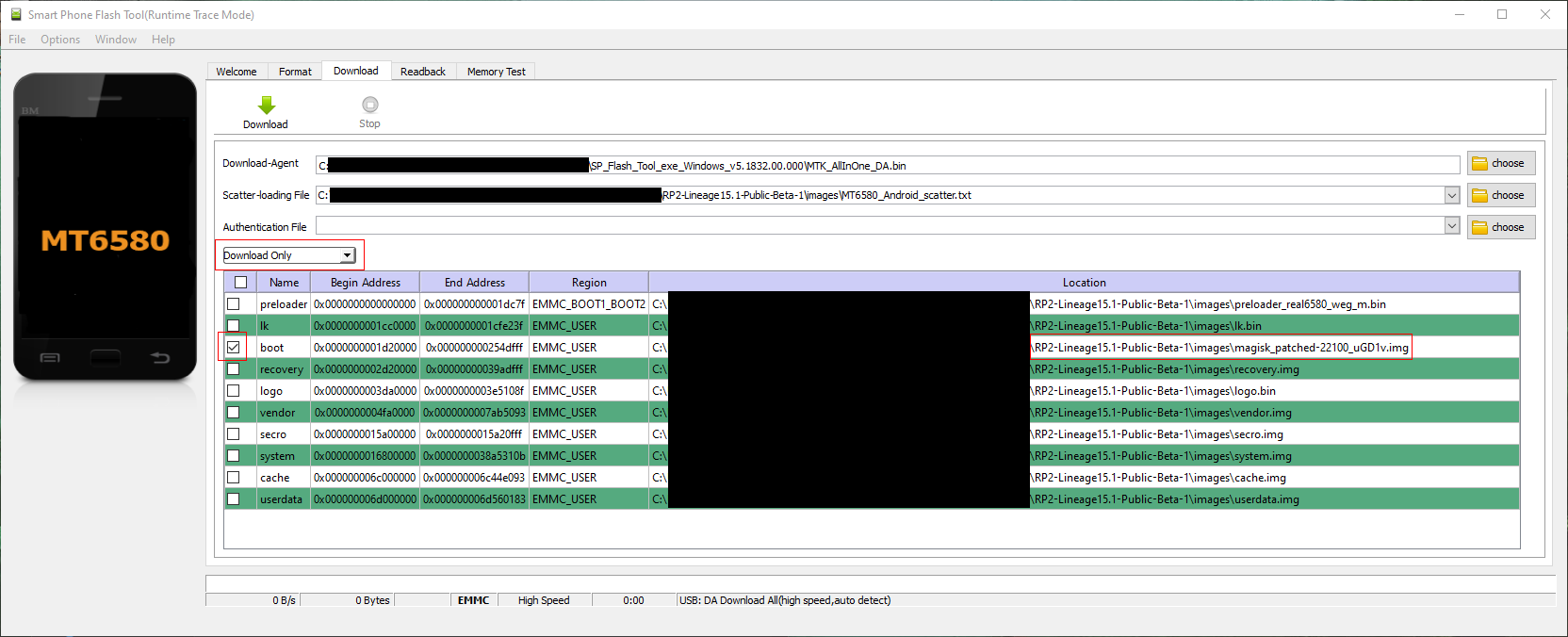Open the Options menu
1568x637 pixels.
click(x=60, y=40)
